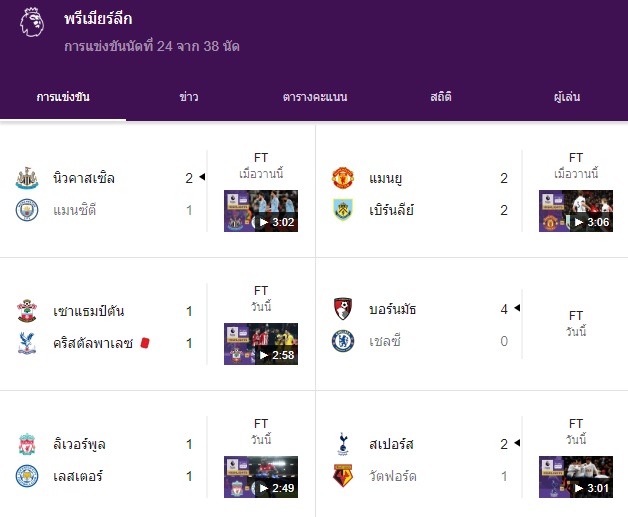Switch to the ตารางคะแนน standings tab
This screenshot has height=517, width=628.
(x=314, y=97)
